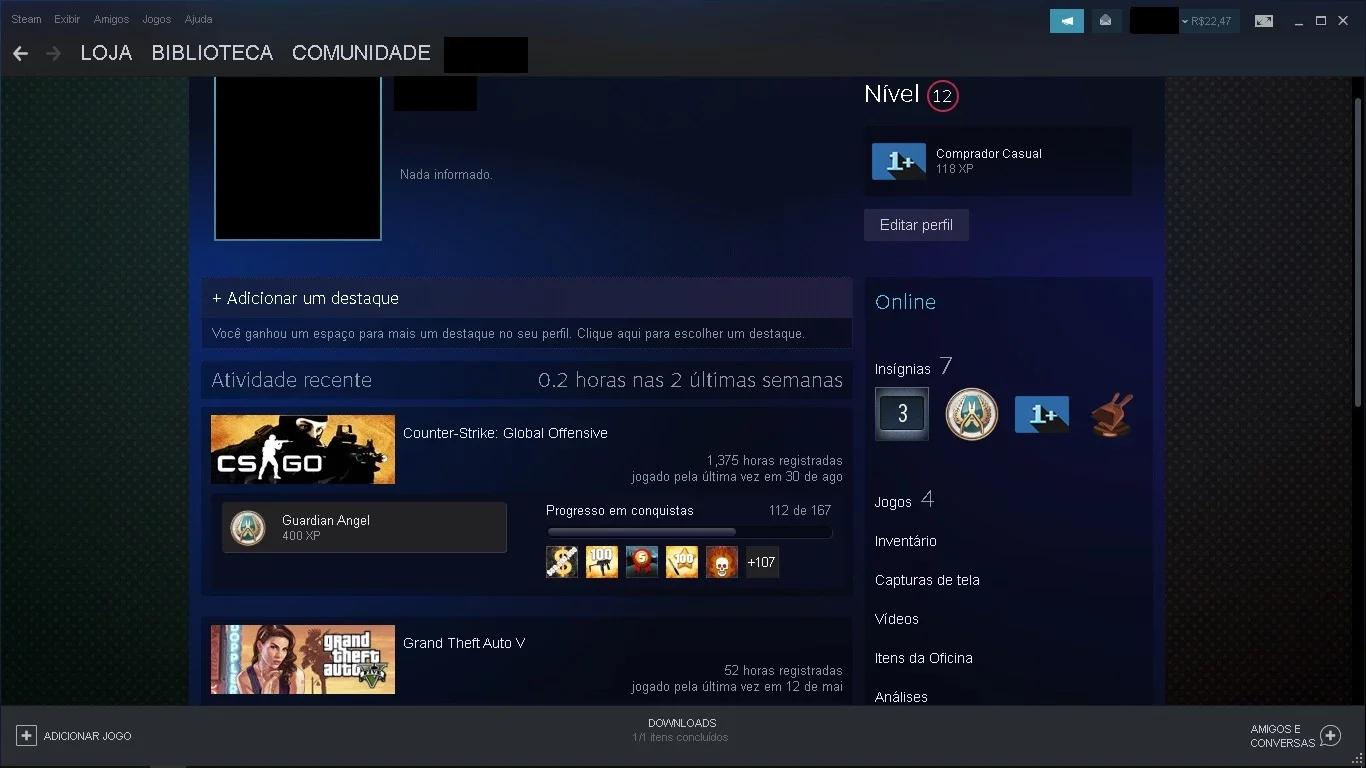This screenshot has height=768, width=1366.
Task: Open the inbox envelope icon
Action: coord(1106,20)
